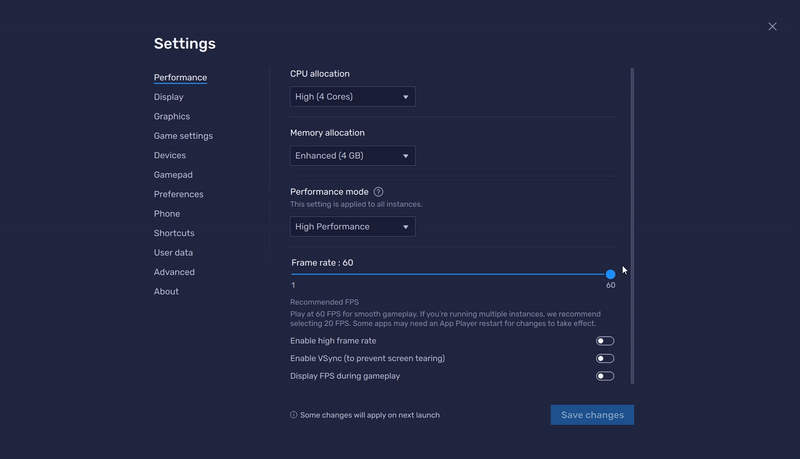Image resolution: width=800 pixels, height=459 pixels.
Task: Click the settings panel vertical scrollbar
Action: click(x=633, y=226)
